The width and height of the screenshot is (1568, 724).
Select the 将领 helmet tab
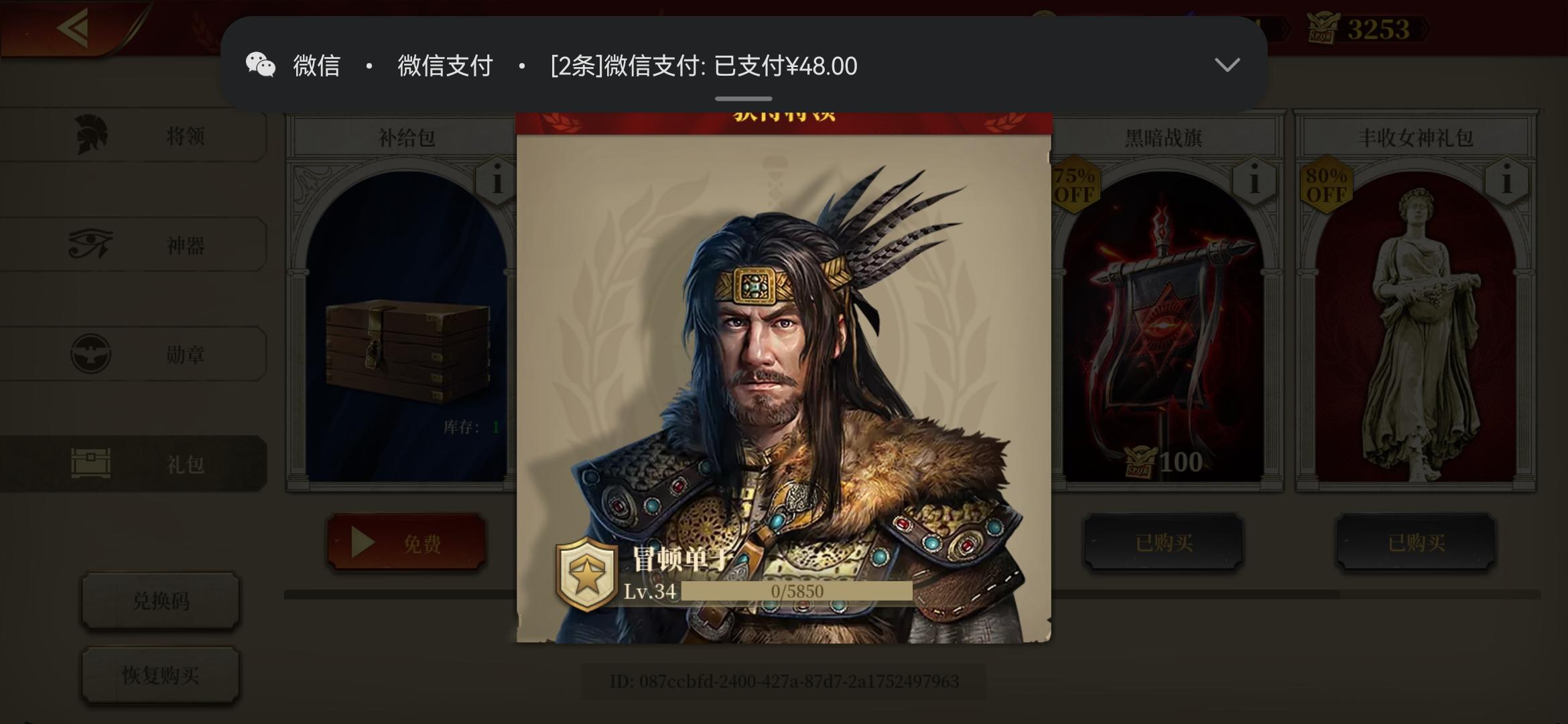tap(134, 136)
